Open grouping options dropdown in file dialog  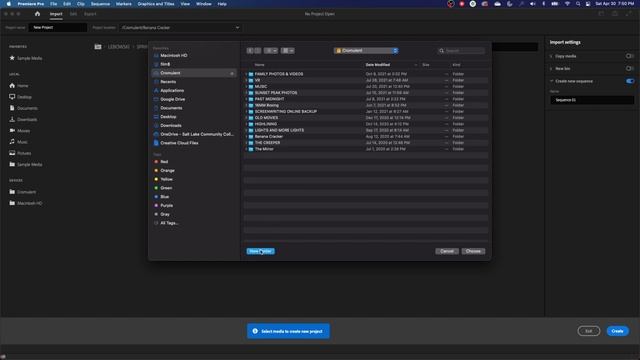click(x=288, y=51)
